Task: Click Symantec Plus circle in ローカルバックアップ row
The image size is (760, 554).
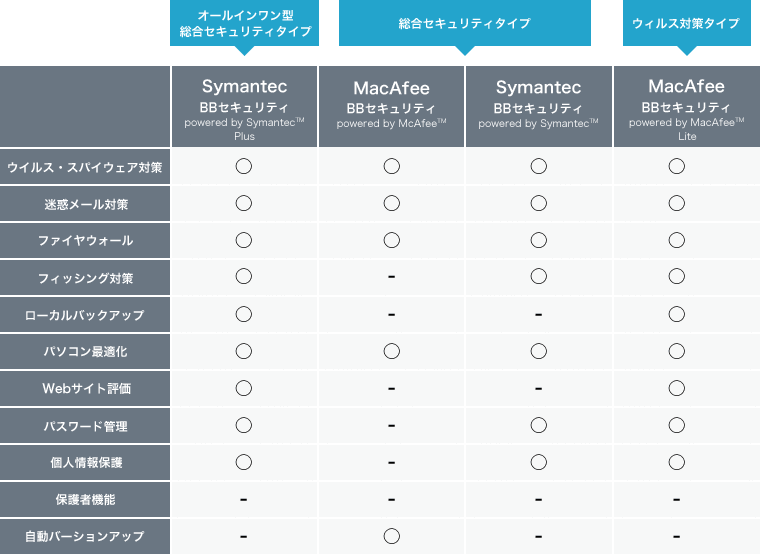Action: tap(243, 314)
